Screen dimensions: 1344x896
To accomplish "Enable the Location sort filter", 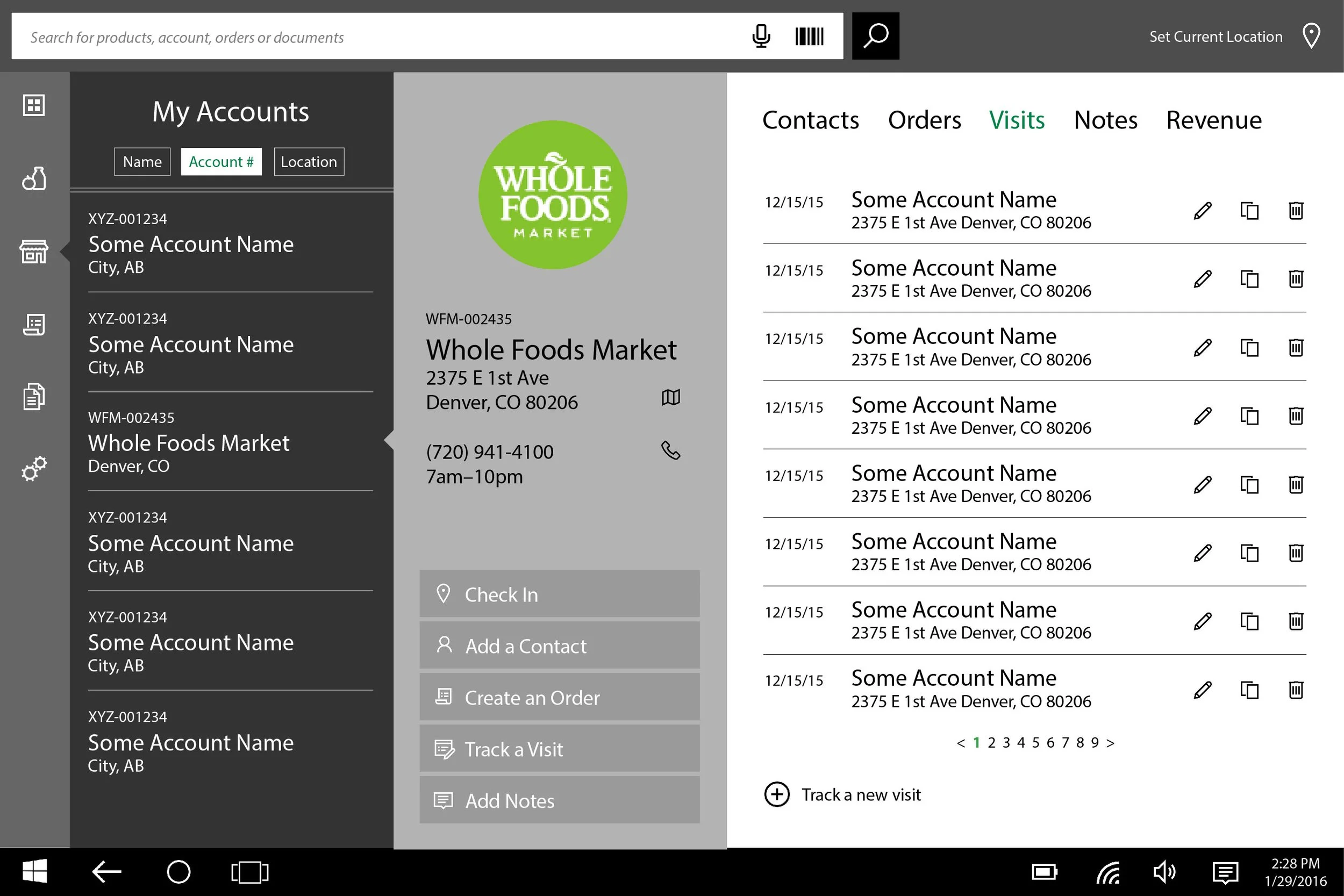I will pos(309,162).
